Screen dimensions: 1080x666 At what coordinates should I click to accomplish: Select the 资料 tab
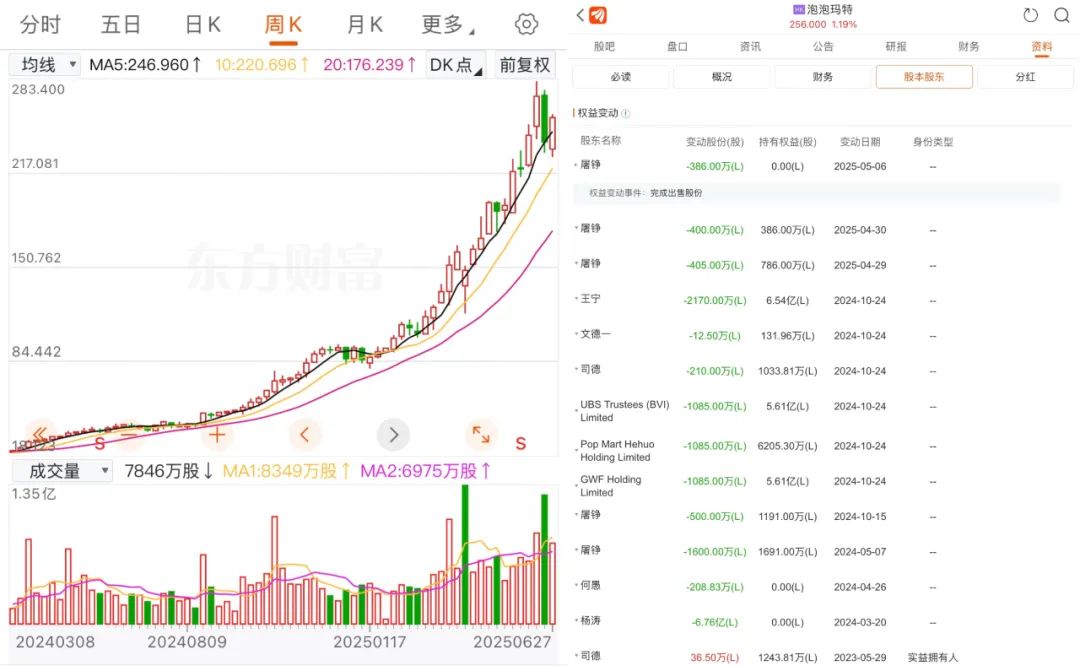[x=1041, y=47]
